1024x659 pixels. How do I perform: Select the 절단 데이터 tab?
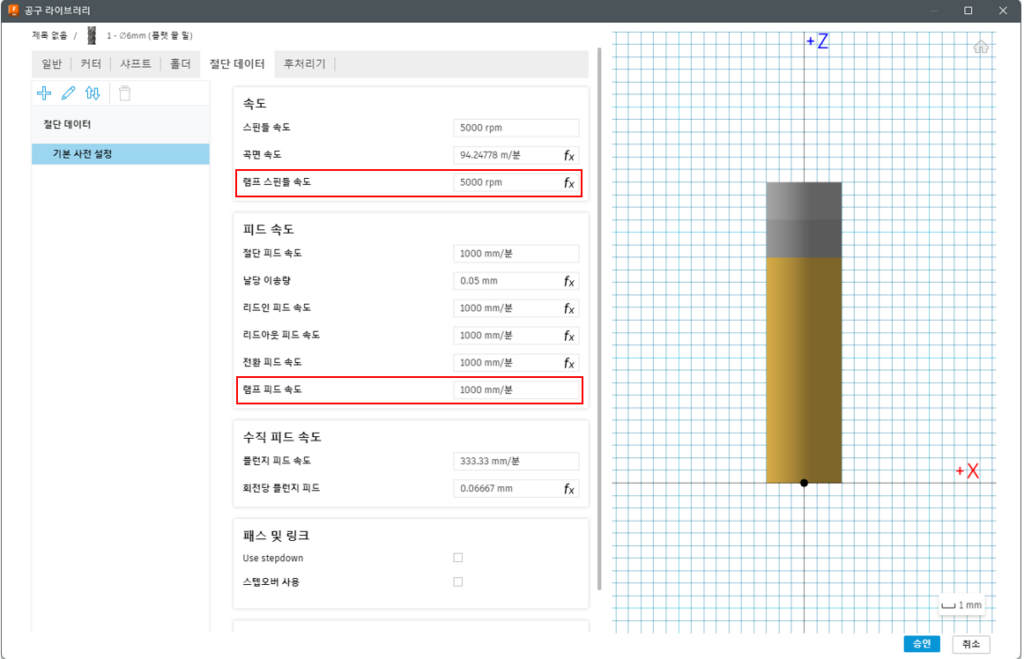pyautogui.click(x=236, y=64)
